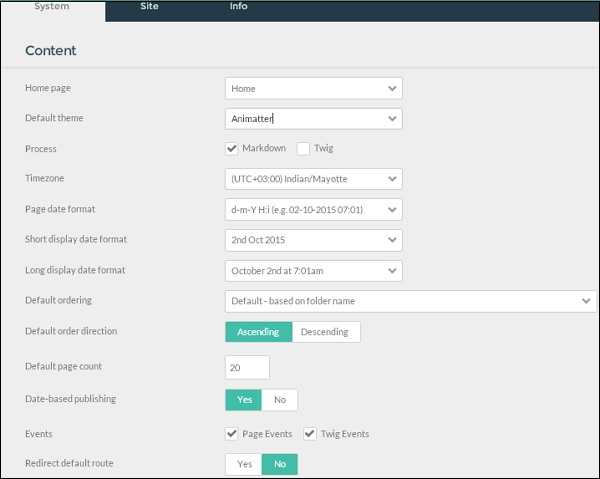600x479 pixels.
Task: Switch to the Info tab
Action: pos(238,8)
